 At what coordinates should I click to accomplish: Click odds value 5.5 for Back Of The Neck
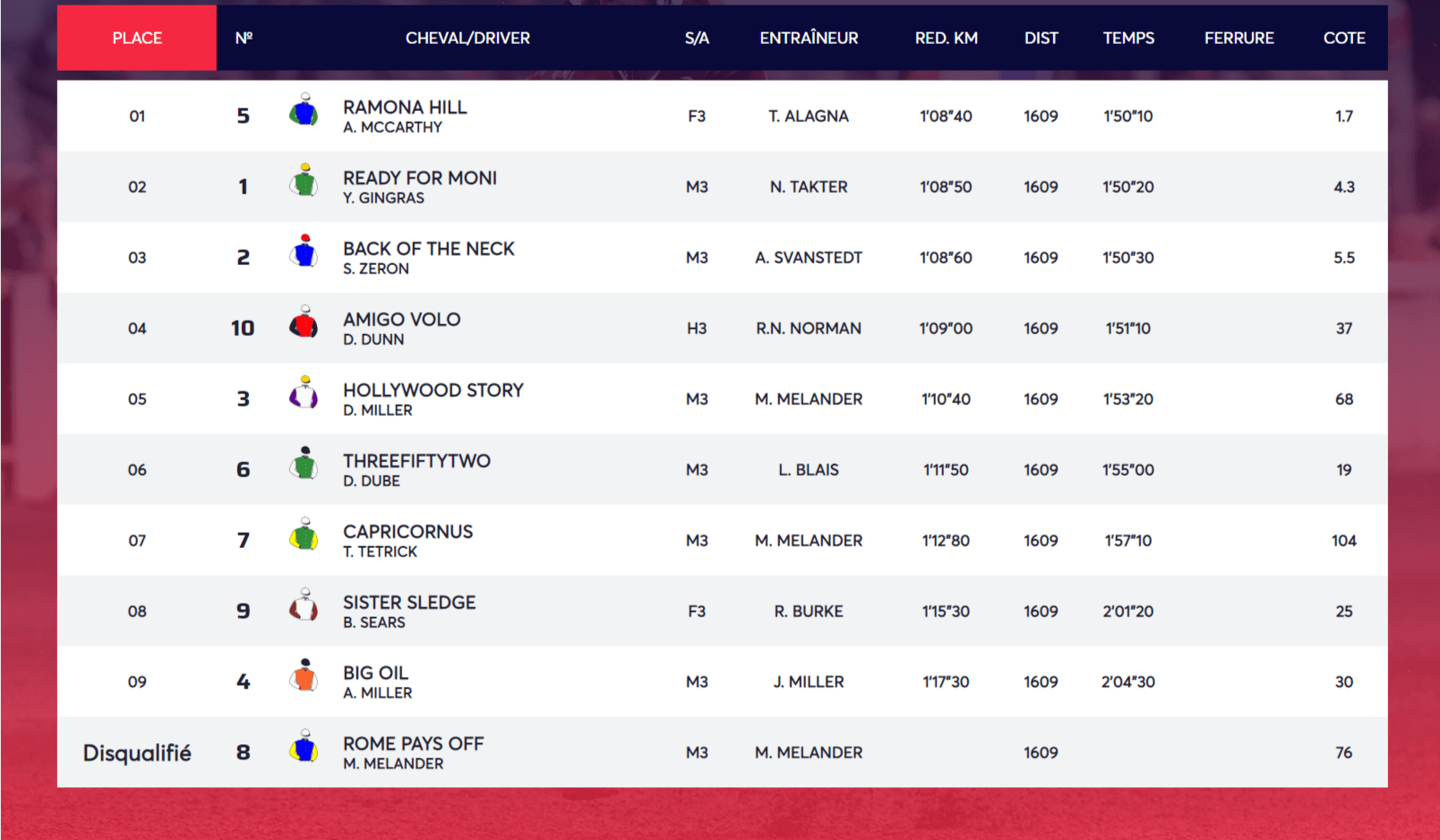click(x=1344, y=257)
